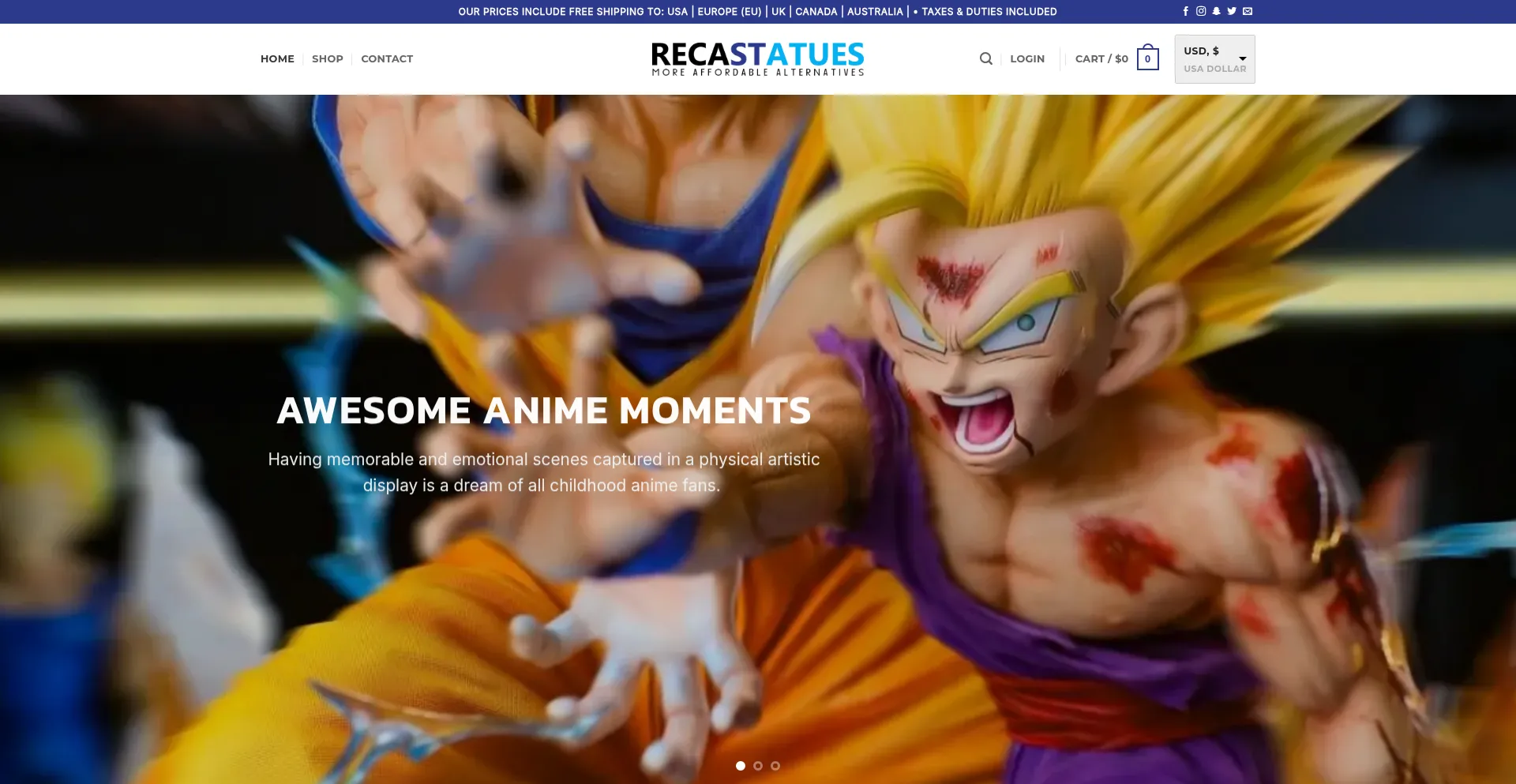Viewport: 1516px width, 784px height.
Task: Select the third slider dot
Action: click(x=775, y=766)
